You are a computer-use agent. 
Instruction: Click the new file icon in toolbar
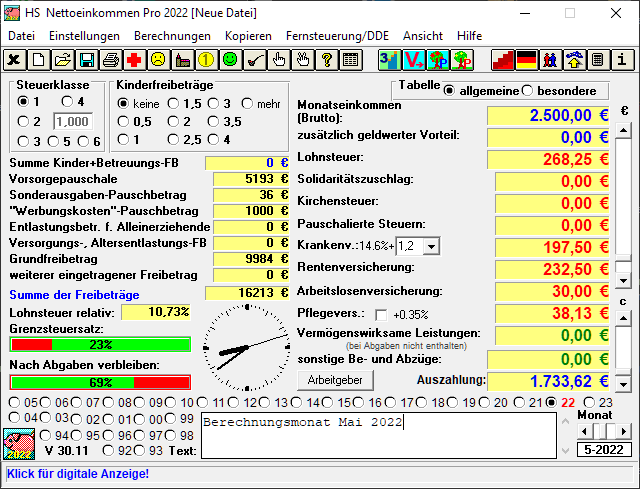[38, 60]
